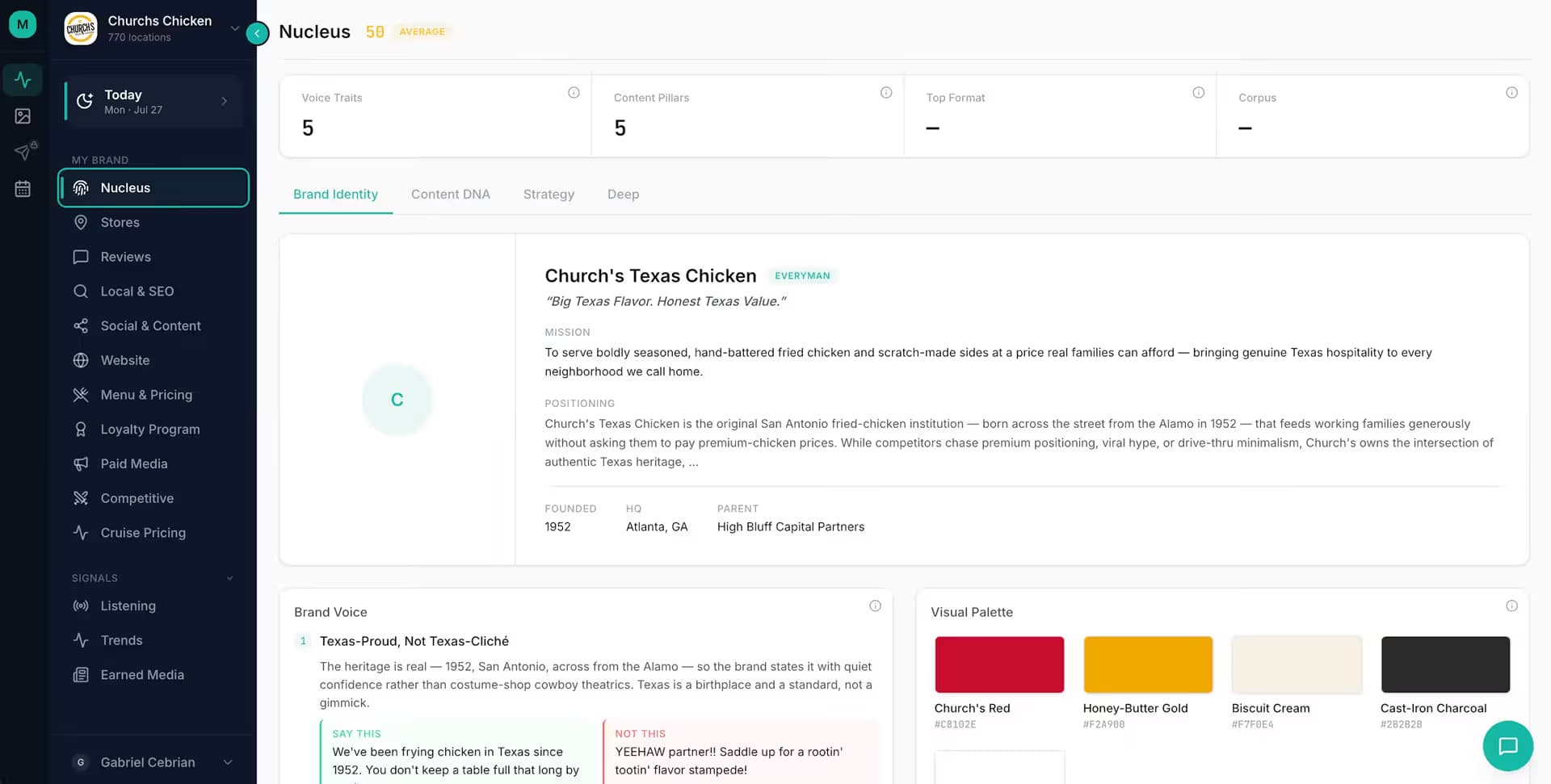Viewport: 1551px width, 784px height.
Task: Click the Atlanta, GA headquarters value
Action: tap(657, 526)
